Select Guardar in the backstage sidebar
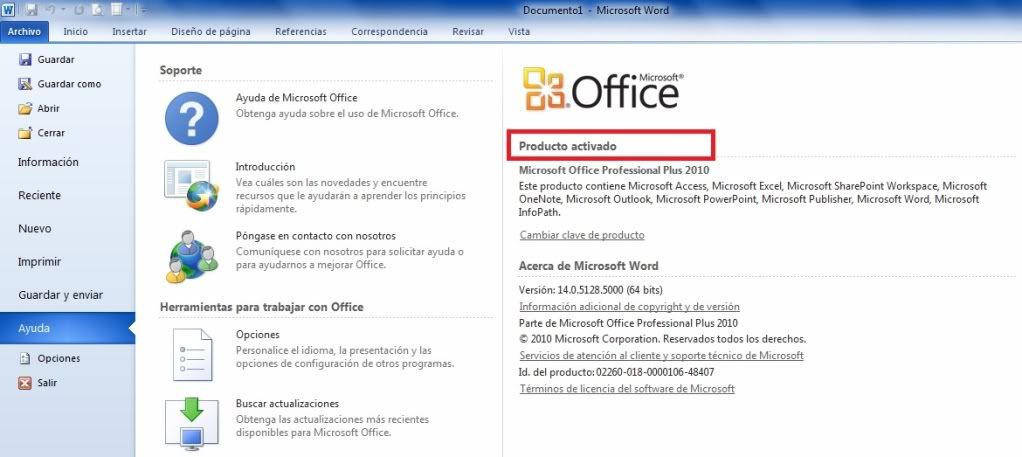Image resolution: width=1022 pixels, height=457 pixels. 46,59
